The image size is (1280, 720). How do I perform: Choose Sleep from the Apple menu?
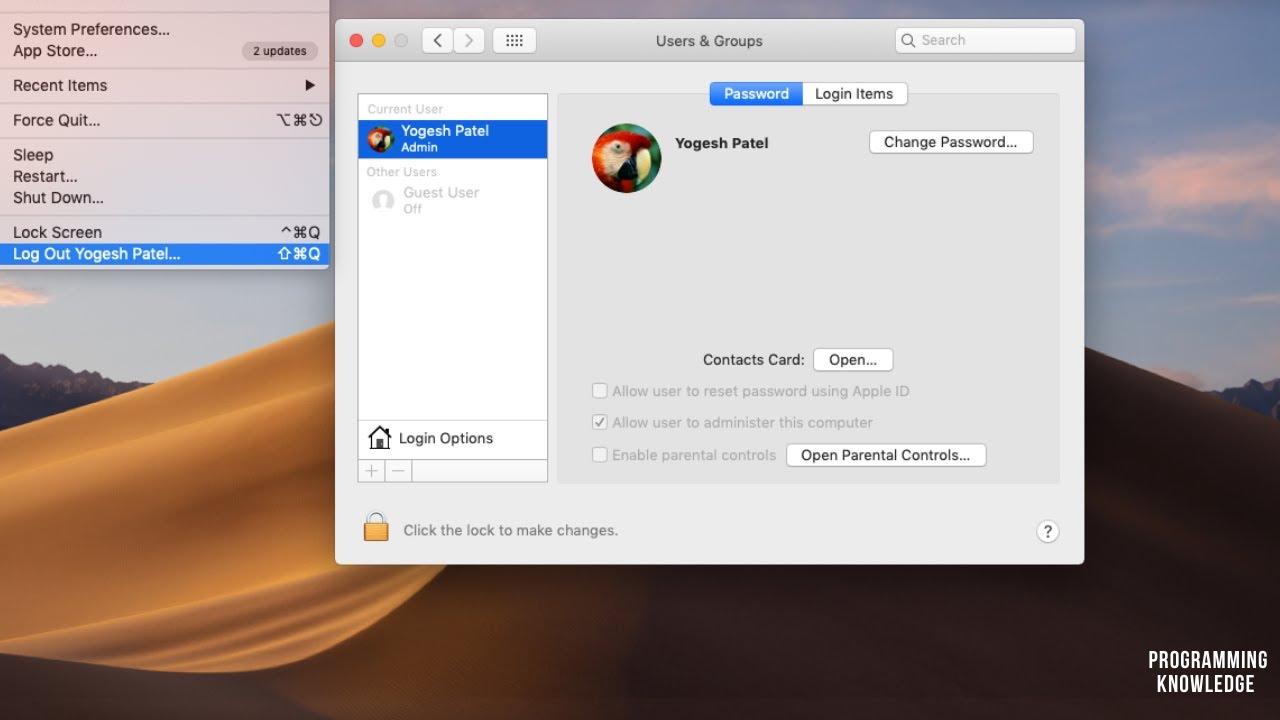(x=164, y=155)
